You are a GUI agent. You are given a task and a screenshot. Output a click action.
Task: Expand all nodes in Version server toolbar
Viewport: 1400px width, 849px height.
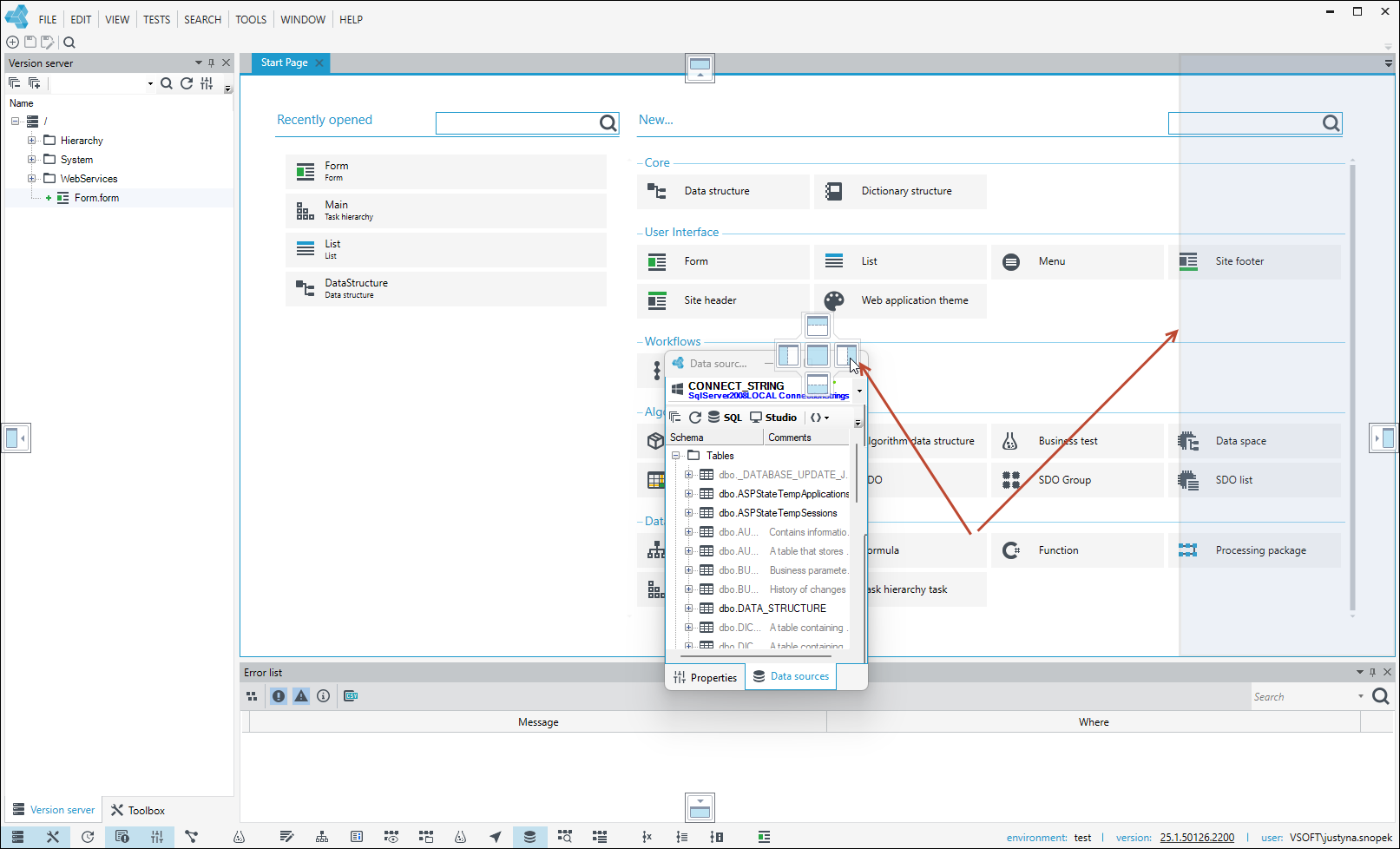coord(35,83)
